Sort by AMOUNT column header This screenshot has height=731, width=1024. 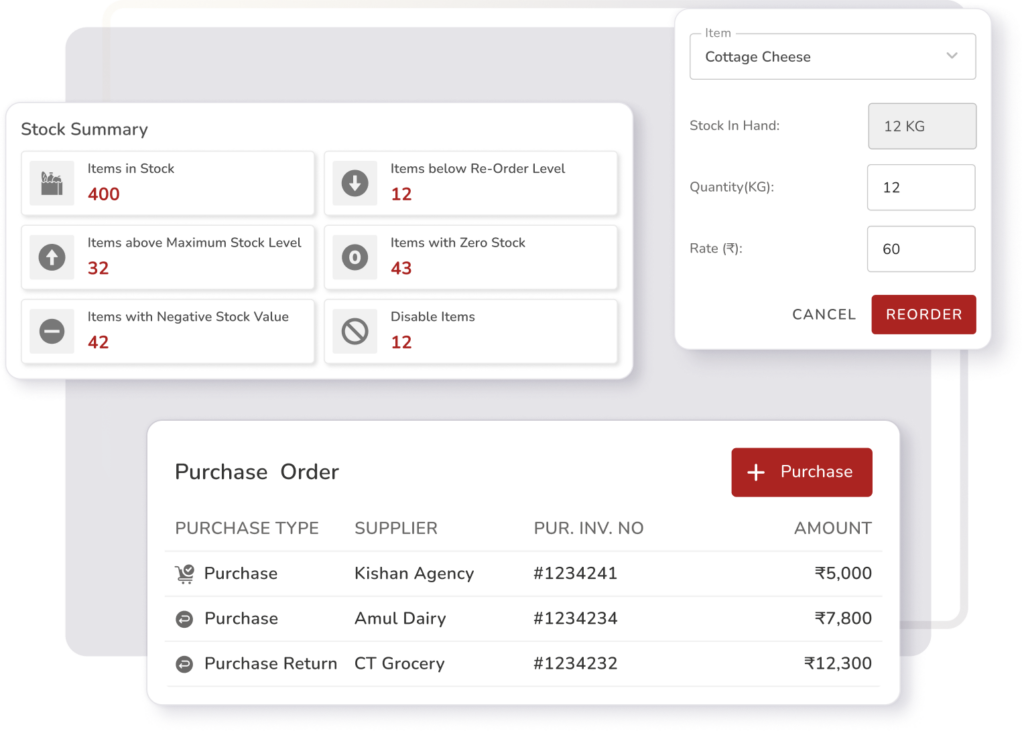[x=832, y=528]
